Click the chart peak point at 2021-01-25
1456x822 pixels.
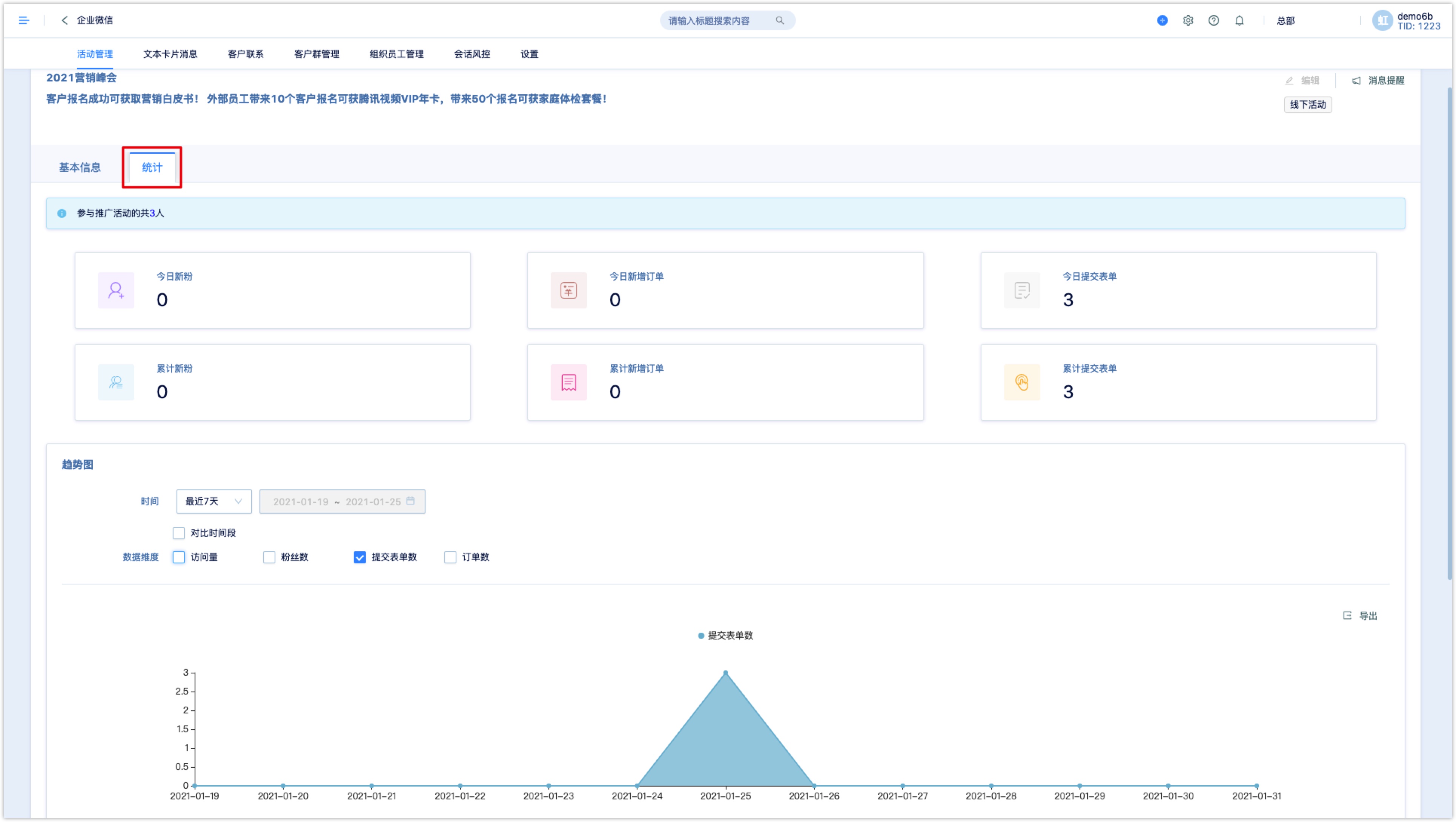pos(726,673)
